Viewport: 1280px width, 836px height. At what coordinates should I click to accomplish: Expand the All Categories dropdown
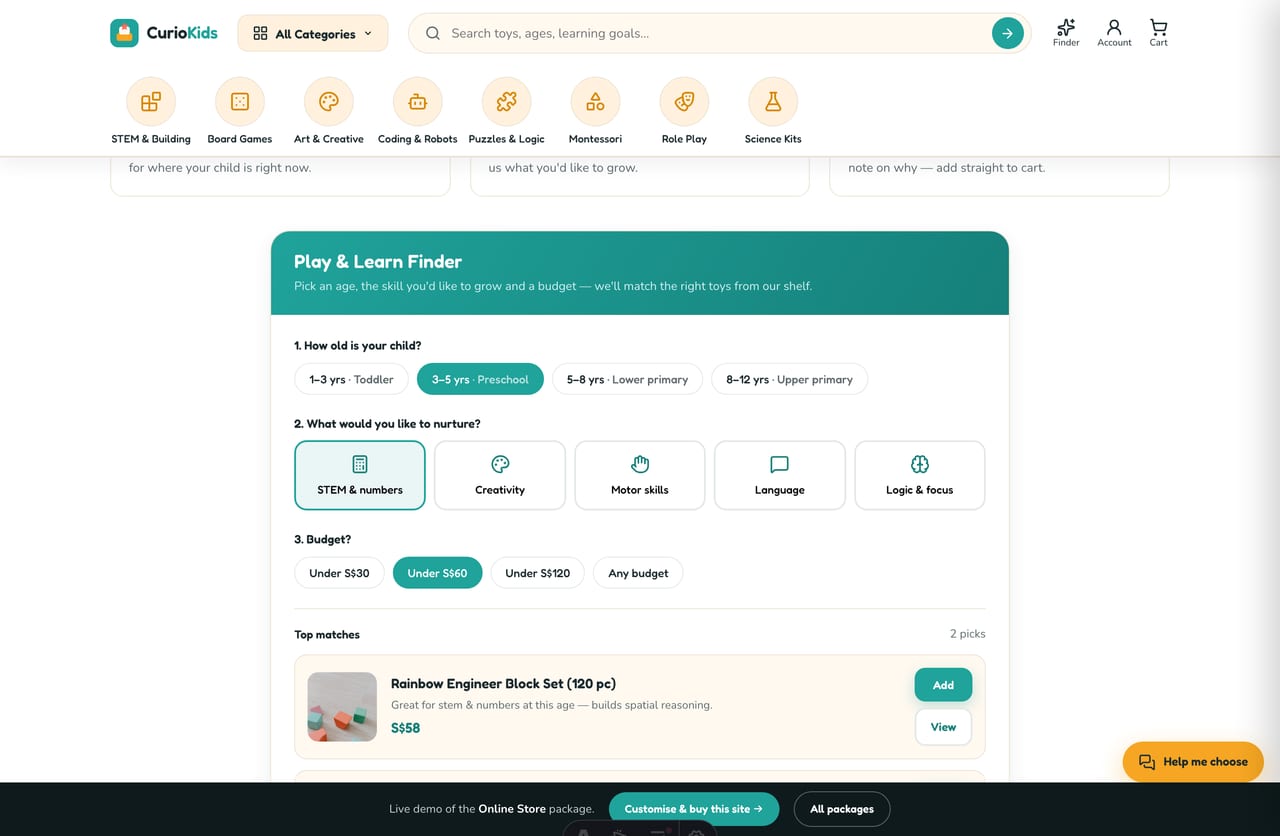[x=313, y=33]
